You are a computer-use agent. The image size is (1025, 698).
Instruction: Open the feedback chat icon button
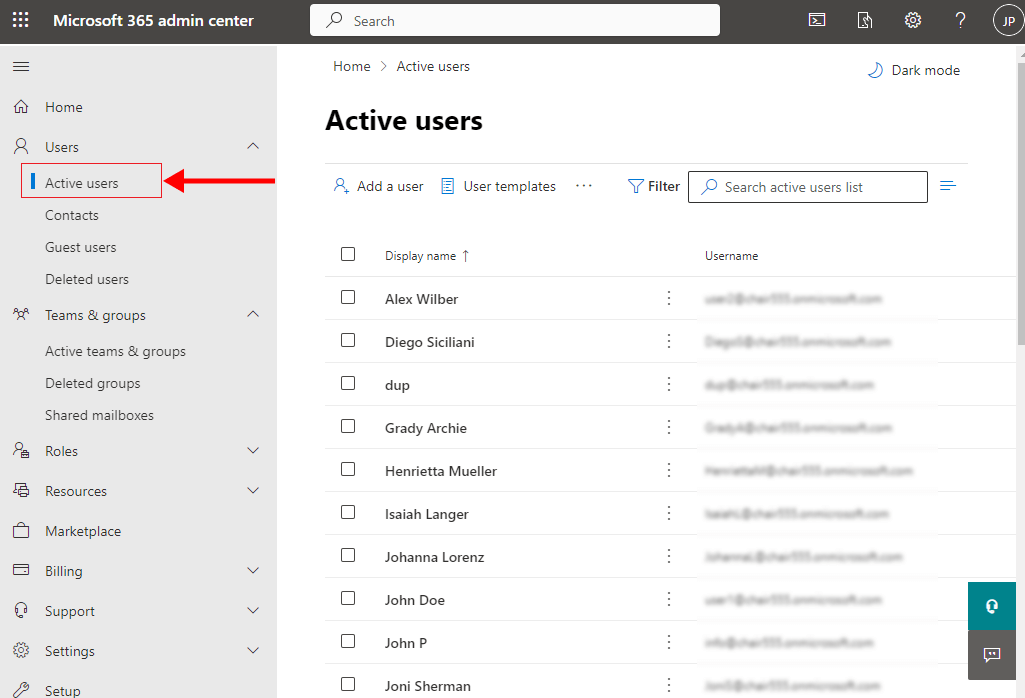click(992, 655)
